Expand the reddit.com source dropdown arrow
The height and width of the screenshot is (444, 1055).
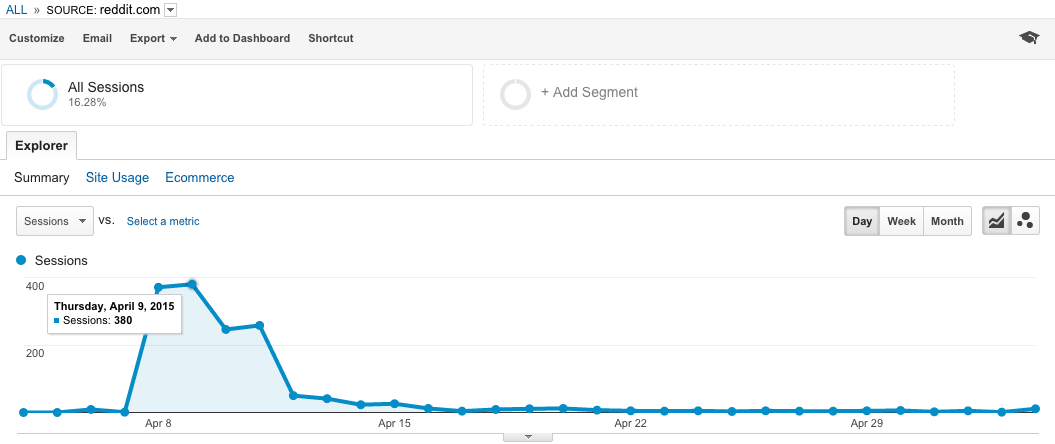click(170, 9)
